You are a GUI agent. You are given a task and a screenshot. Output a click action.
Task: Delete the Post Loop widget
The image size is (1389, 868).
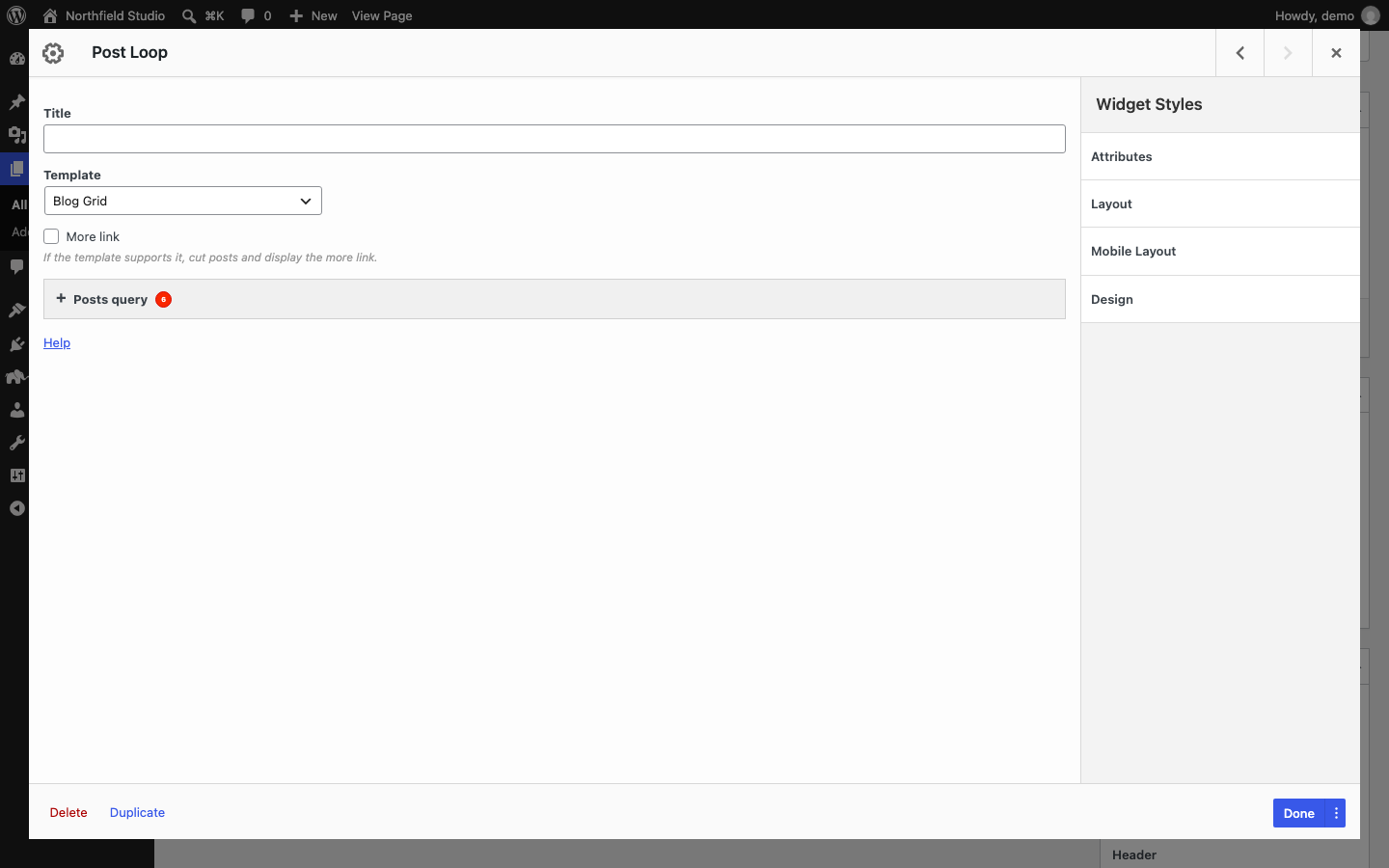pyautogui.click(x=68, y=812)
